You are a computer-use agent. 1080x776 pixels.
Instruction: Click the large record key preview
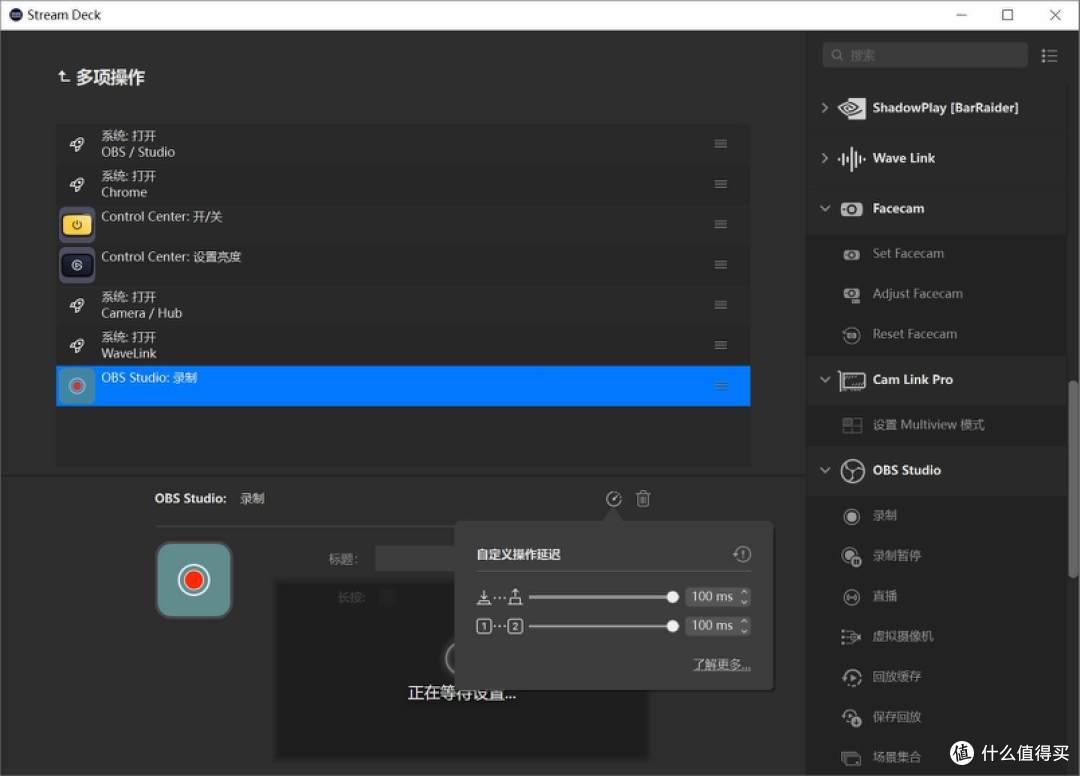click(x=194, y=580)
